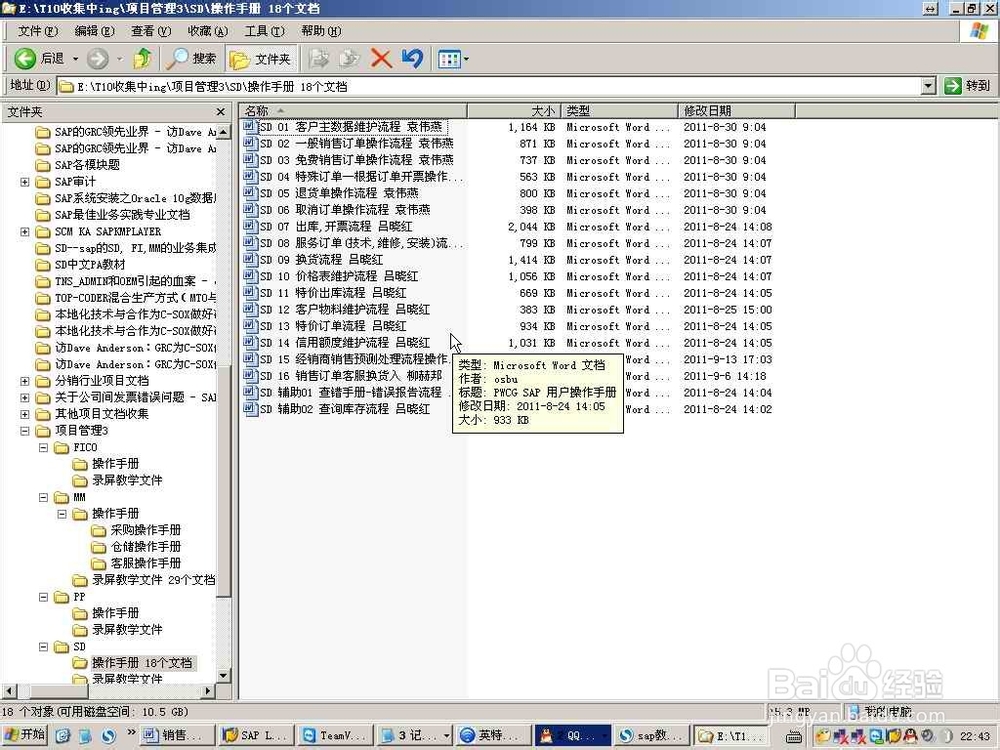The height and width of the screenshot is (750, 1000).
Task: Close the Folders side pane
Action: [221, 112]
